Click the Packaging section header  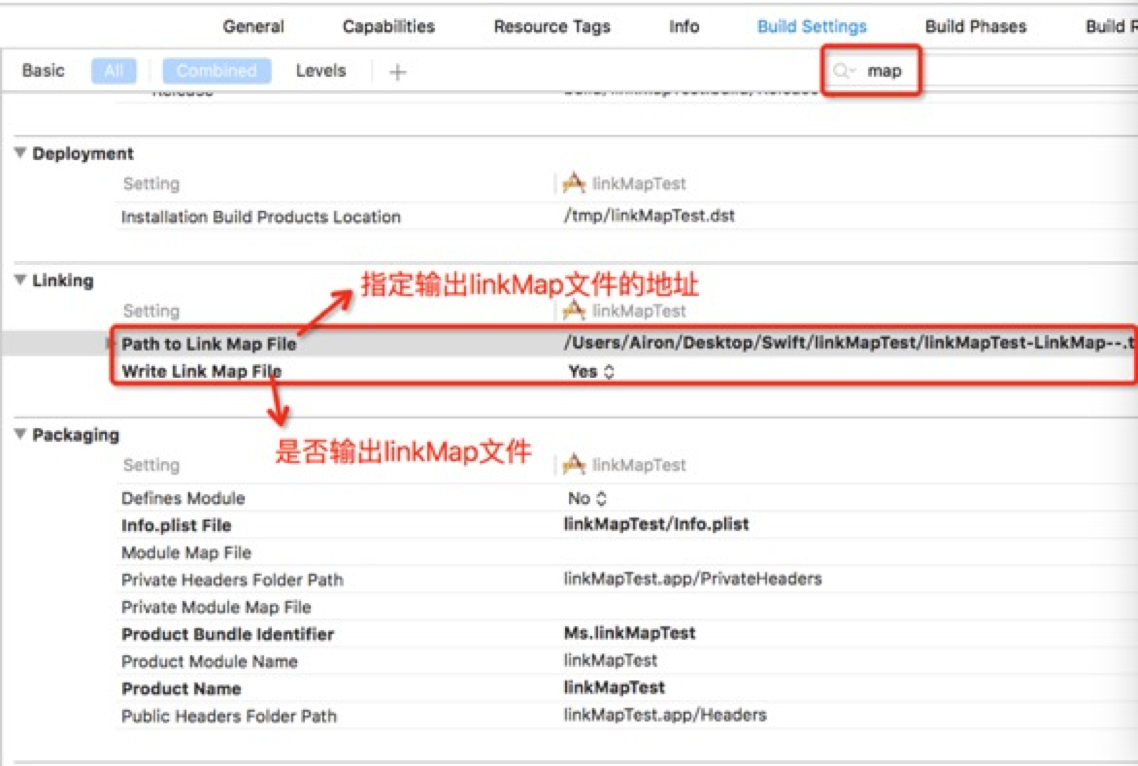pos(75,435)
